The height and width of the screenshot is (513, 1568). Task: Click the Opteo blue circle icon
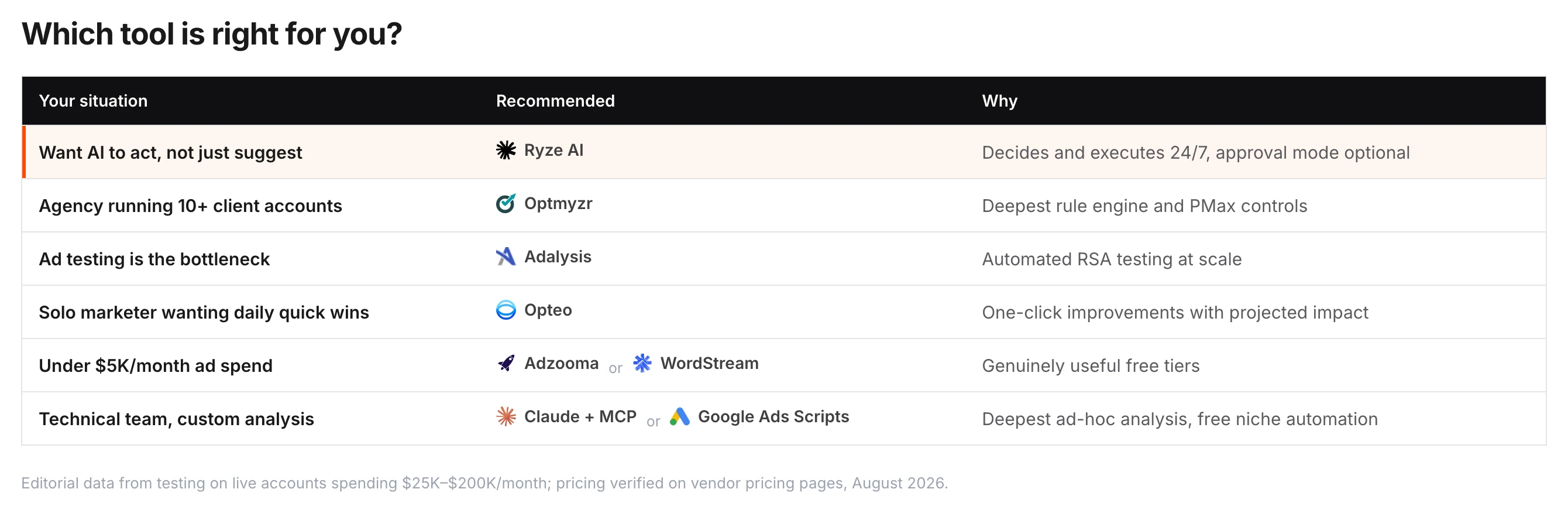(506, 310)
